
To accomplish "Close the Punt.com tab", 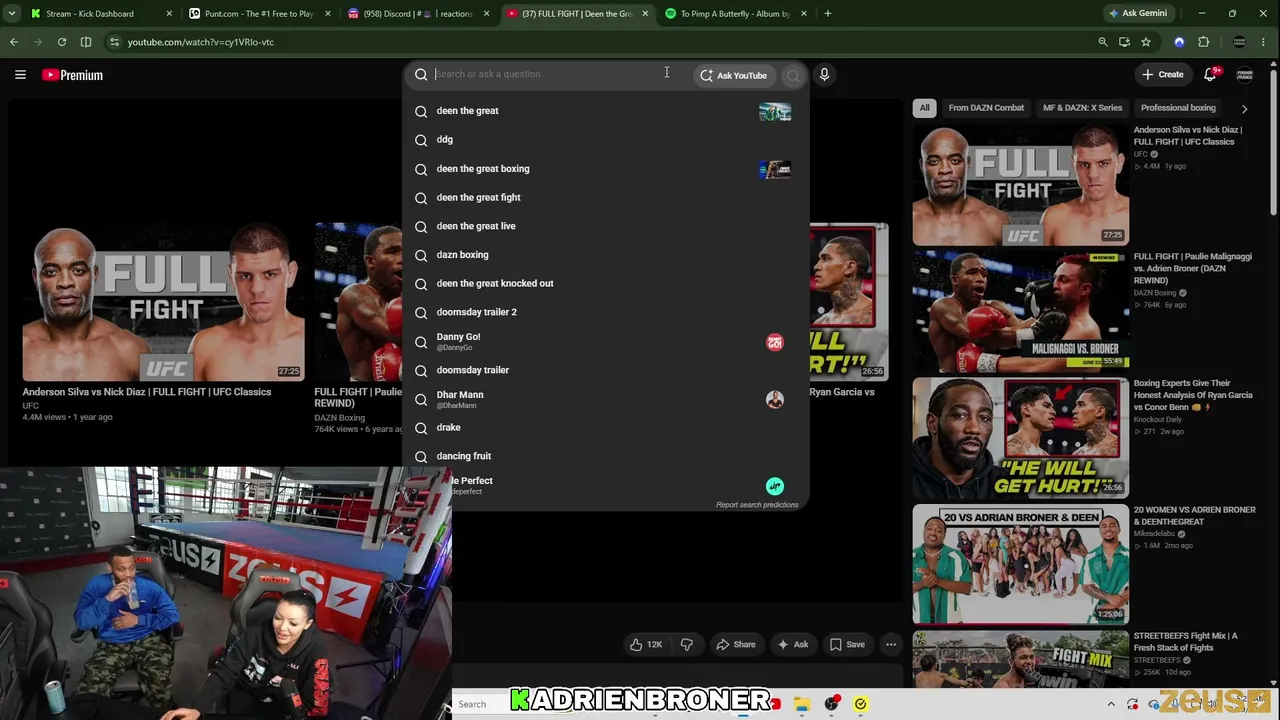I will click(328, 14).
